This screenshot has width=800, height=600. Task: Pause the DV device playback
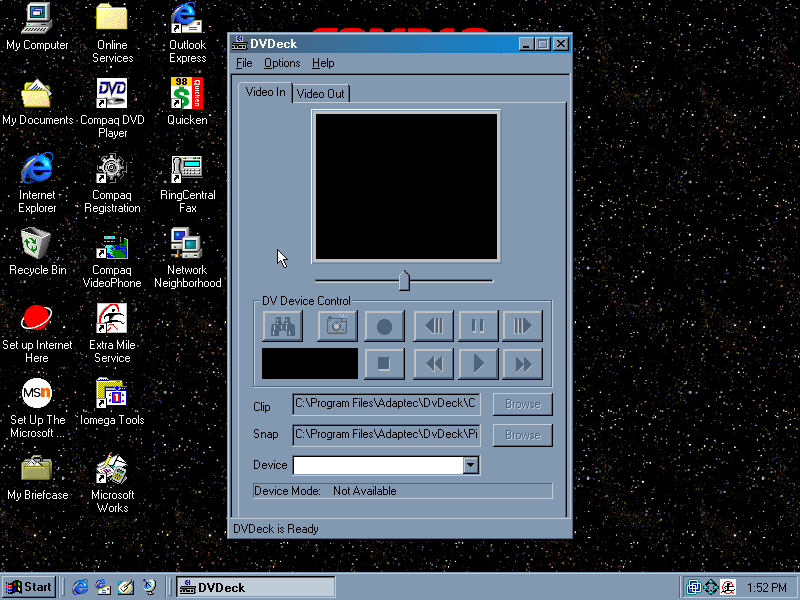pyautogui.click(x=478, y=326)
